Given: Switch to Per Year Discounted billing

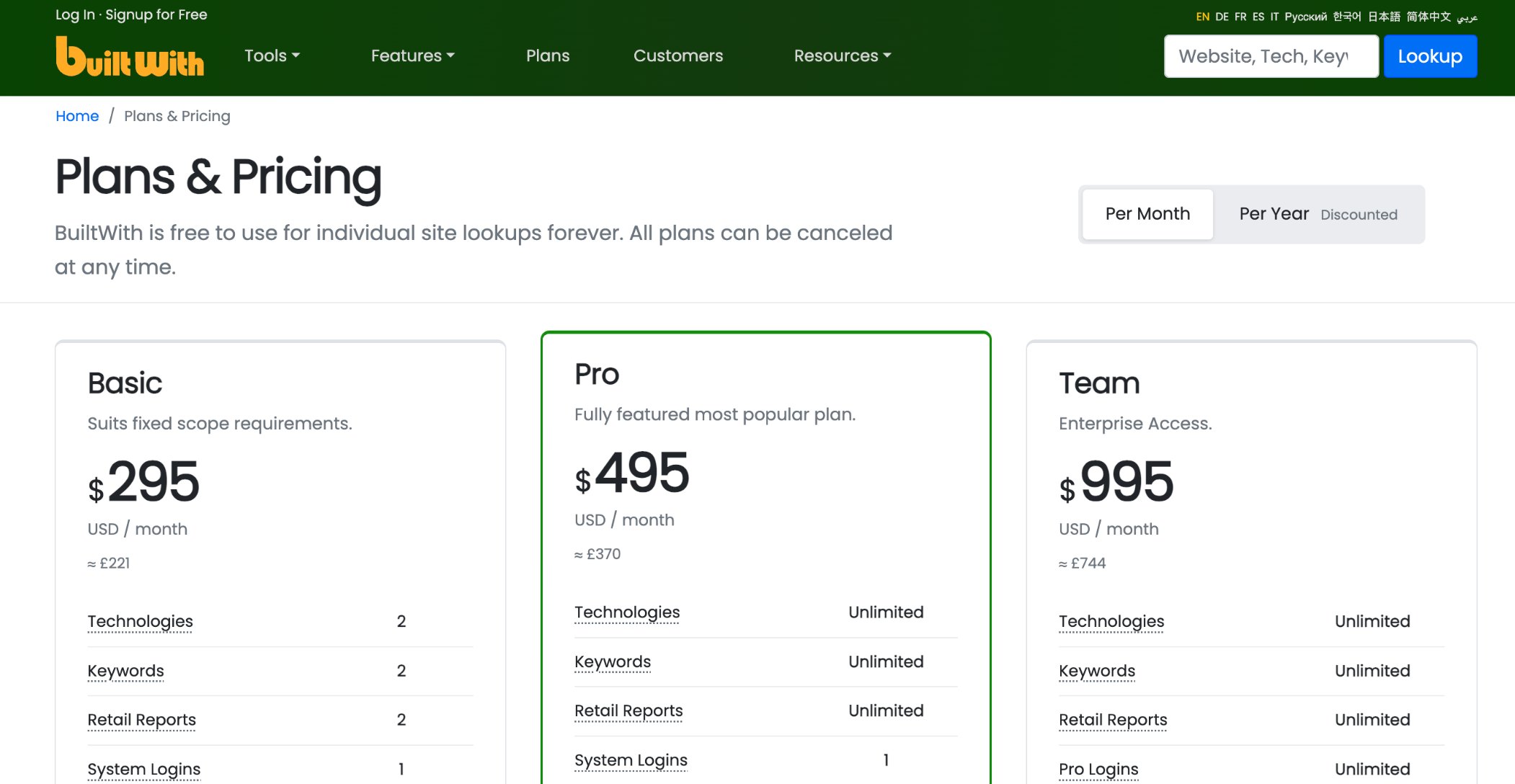Looking at the screenshot, I should (x=1318, y=214).
